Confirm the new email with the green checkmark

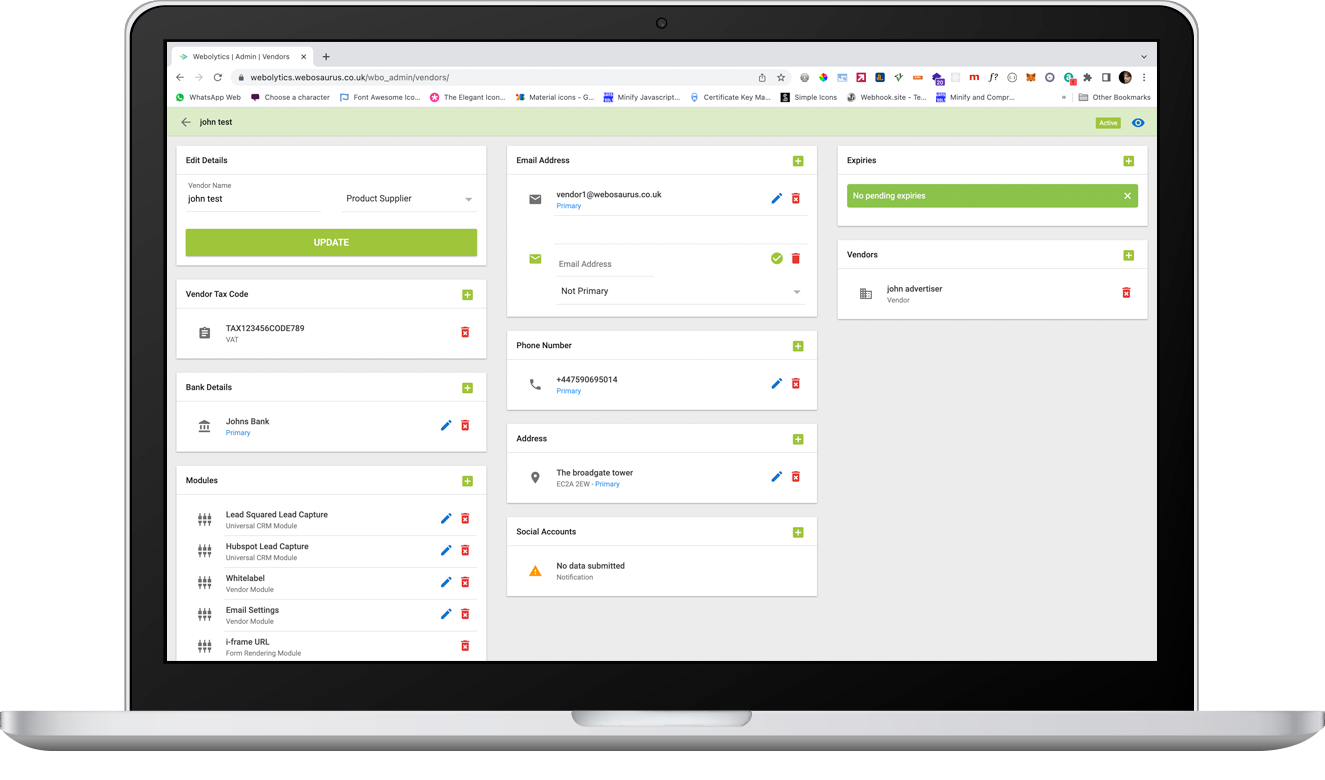[776, 258]
